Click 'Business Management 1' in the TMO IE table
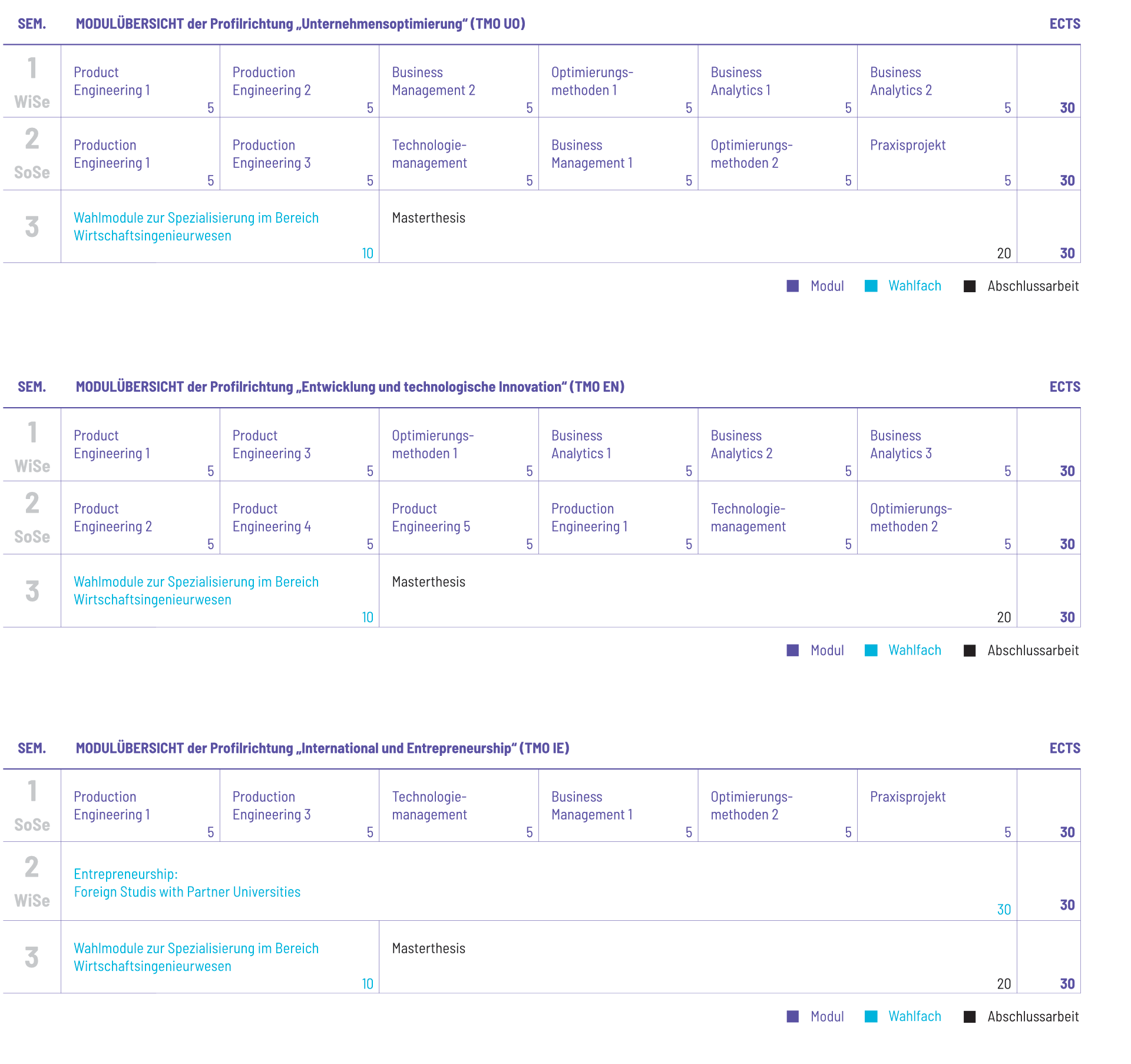Screen dimensions: 1131x1064 pos(592,805)
